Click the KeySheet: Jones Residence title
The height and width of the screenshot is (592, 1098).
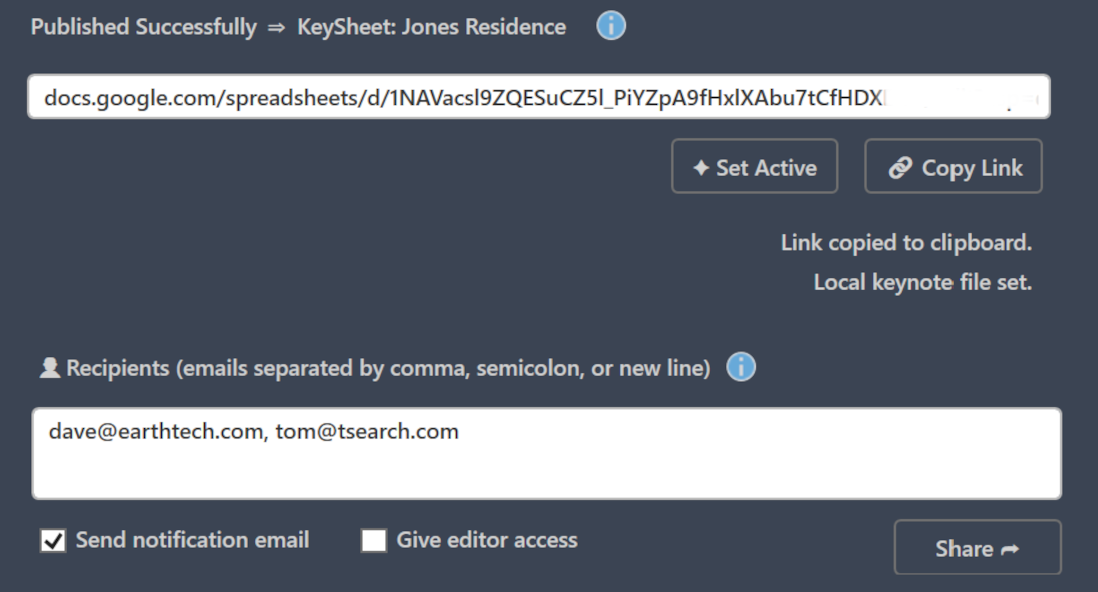(431, 27)
